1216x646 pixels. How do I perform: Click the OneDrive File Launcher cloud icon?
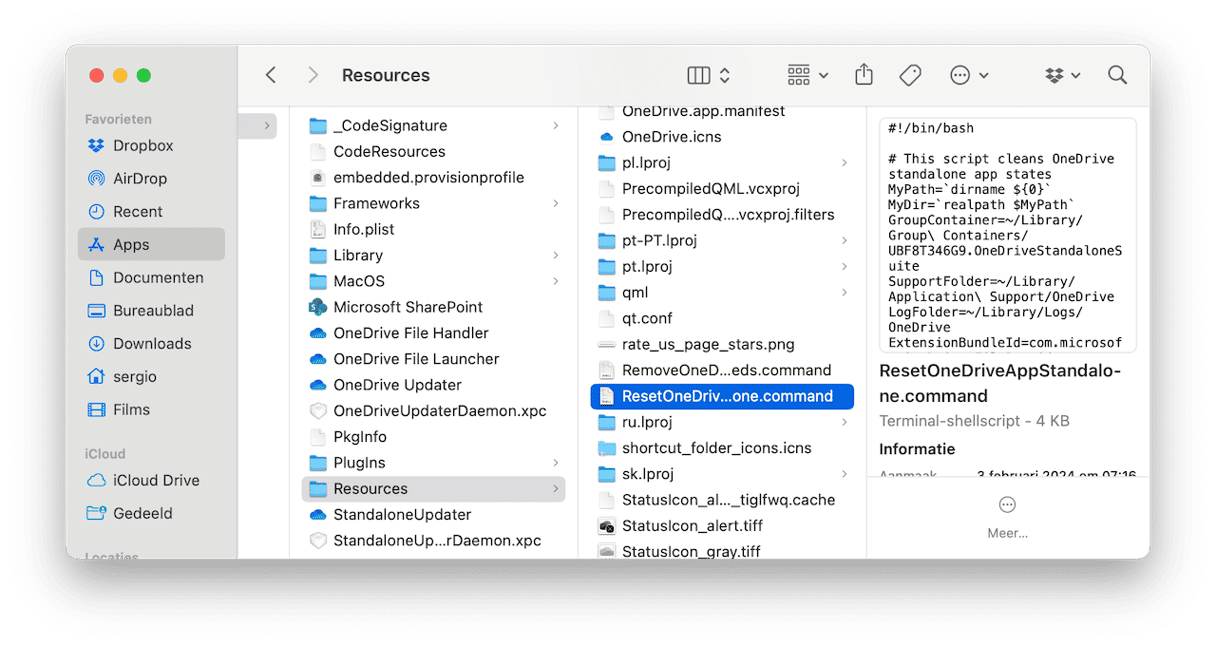click(318, 359)
